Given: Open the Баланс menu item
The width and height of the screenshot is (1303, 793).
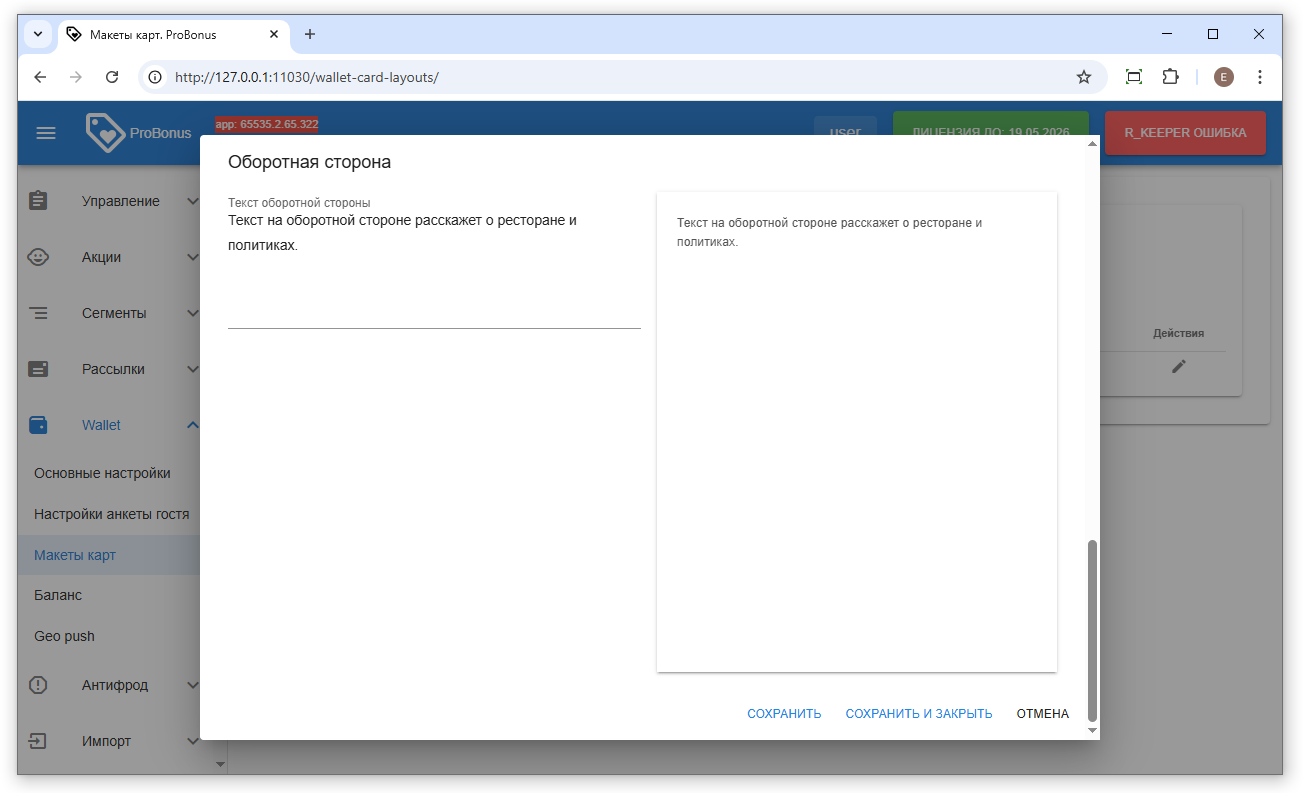Looking at the screenshot, I should click(x=58, y=595).
